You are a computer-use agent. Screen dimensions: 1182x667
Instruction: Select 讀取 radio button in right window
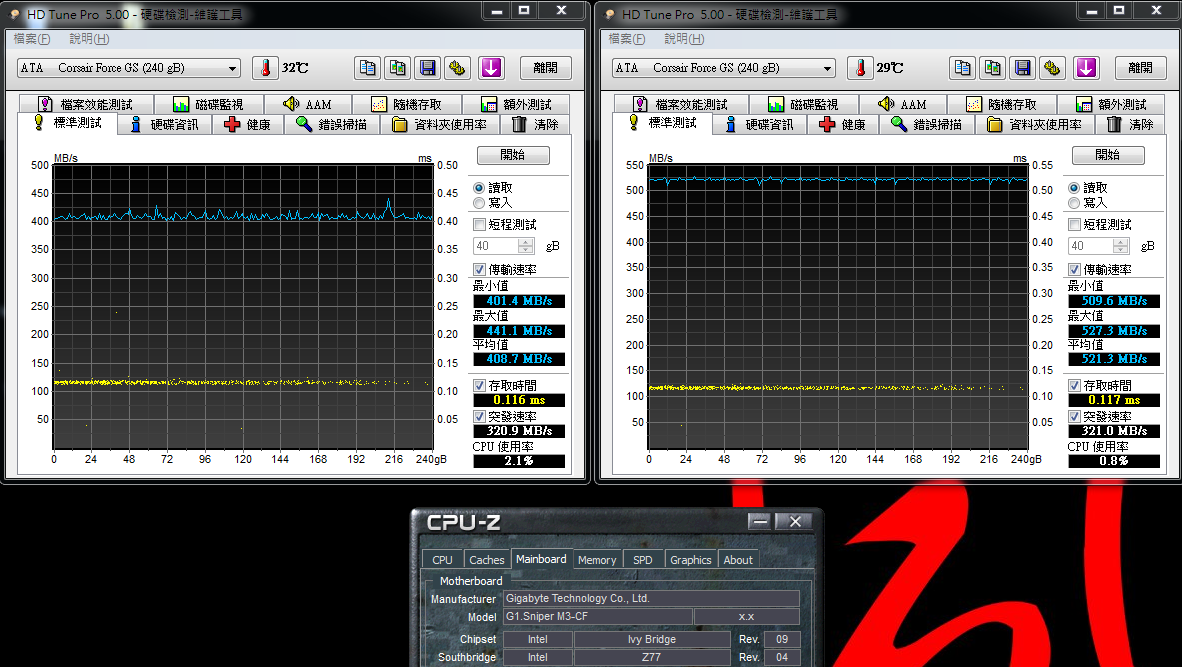(x=1073, y=188)
